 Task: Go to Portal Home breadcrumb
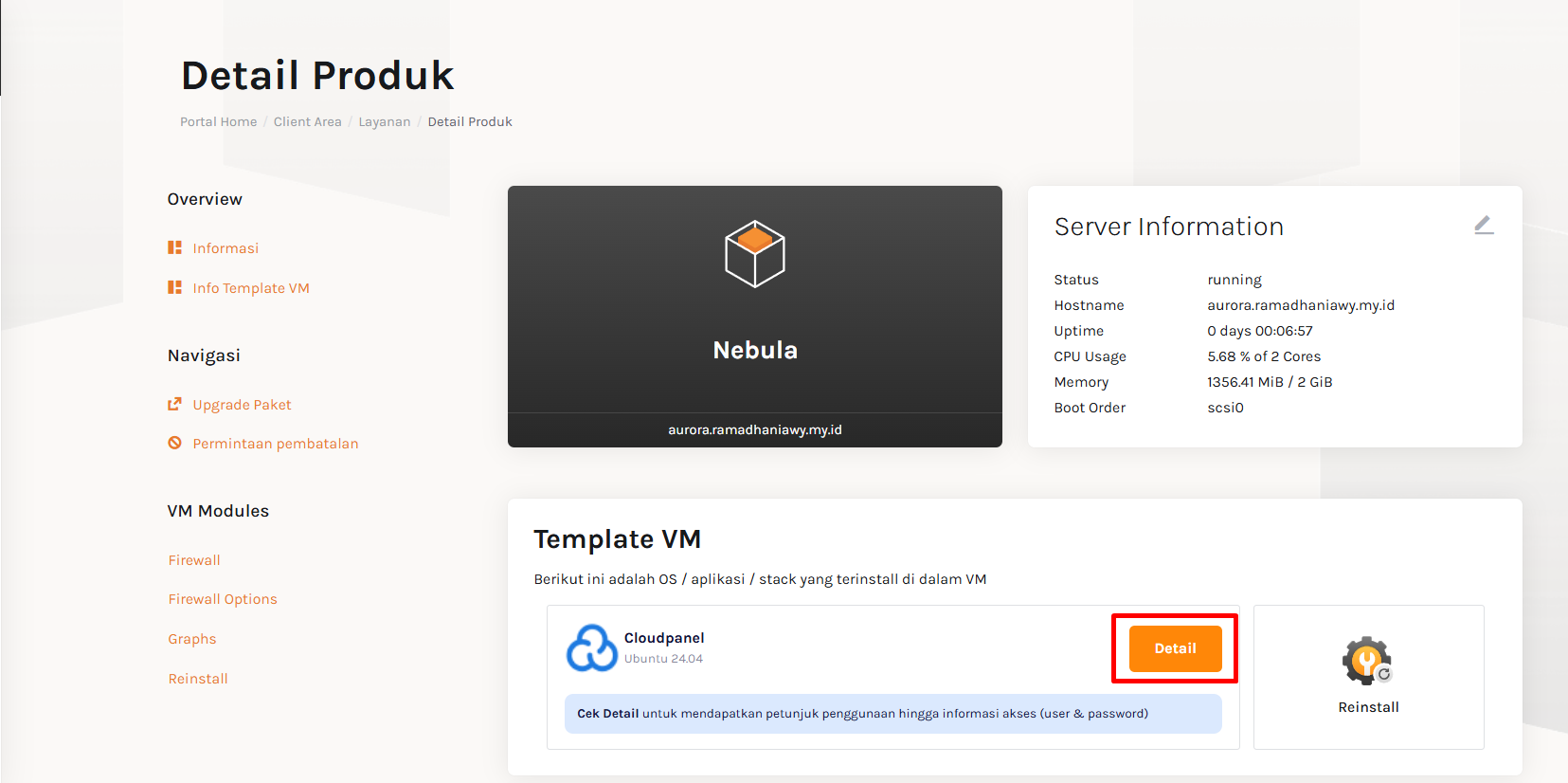(x=219, y=121)
